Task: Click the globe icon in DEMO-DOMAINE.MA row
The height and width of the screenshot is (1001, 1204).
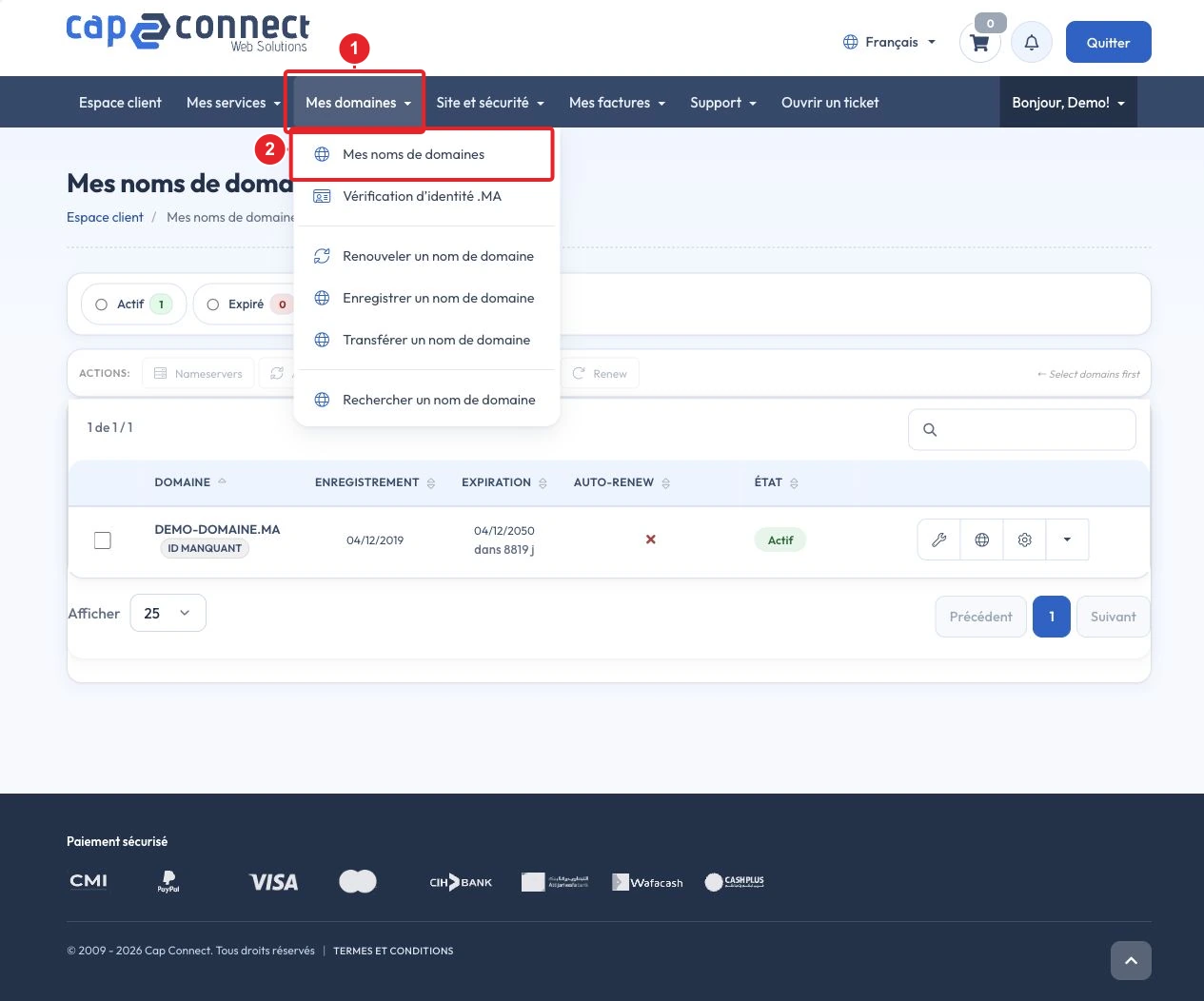Action: pos(982,540)
